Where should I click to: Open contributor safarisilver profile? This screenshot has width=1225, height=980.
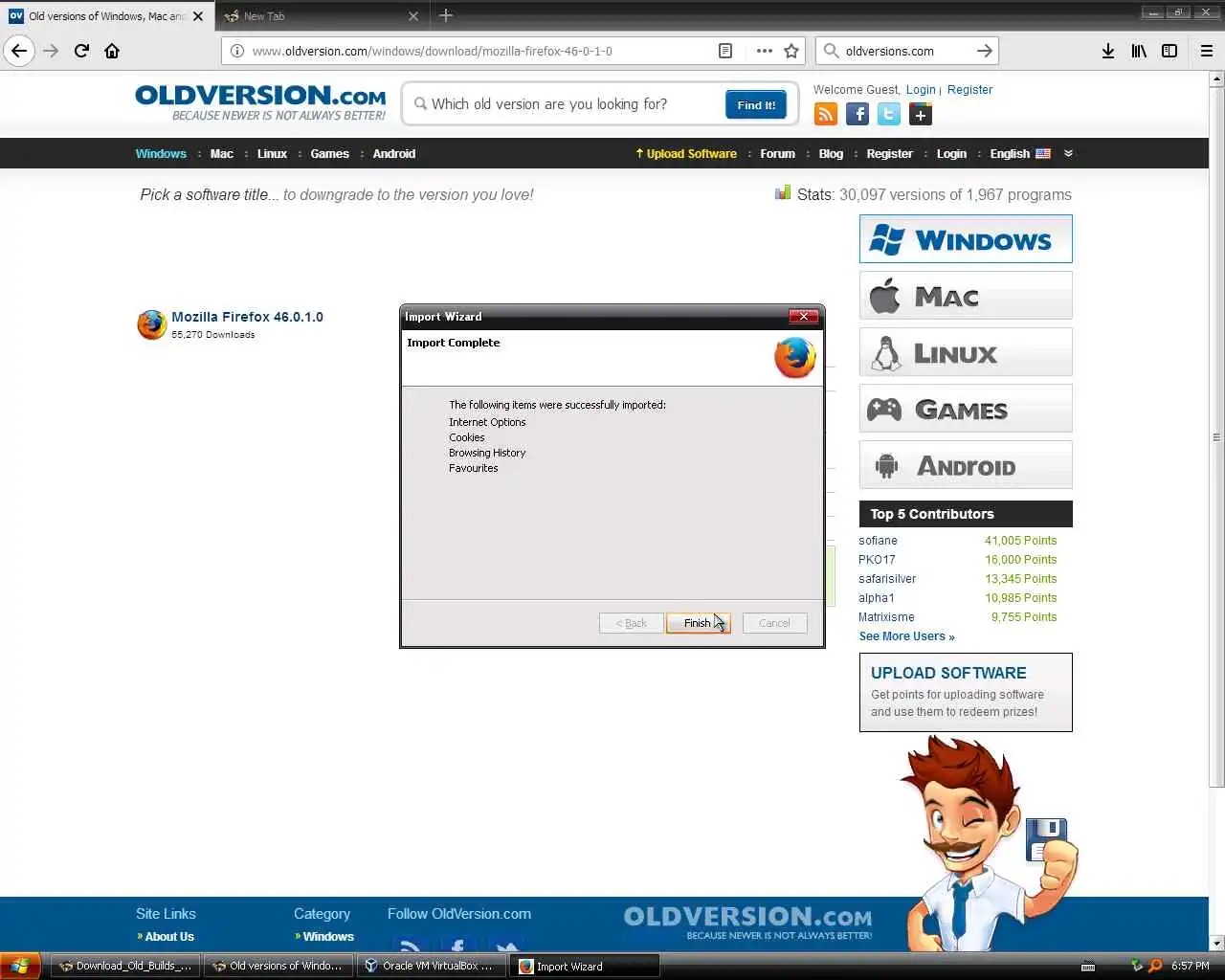887,579
